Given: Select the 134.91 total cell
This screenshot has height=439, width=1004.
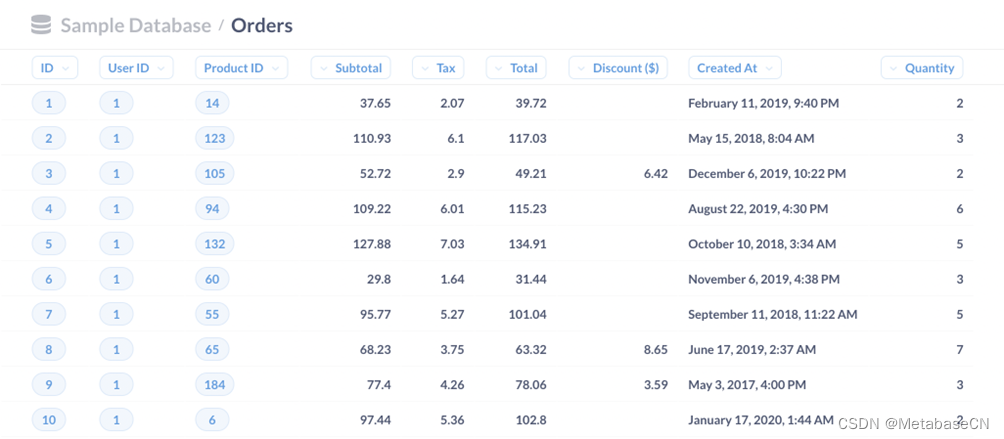Looking at the screenshot, I should click(531, 244).
